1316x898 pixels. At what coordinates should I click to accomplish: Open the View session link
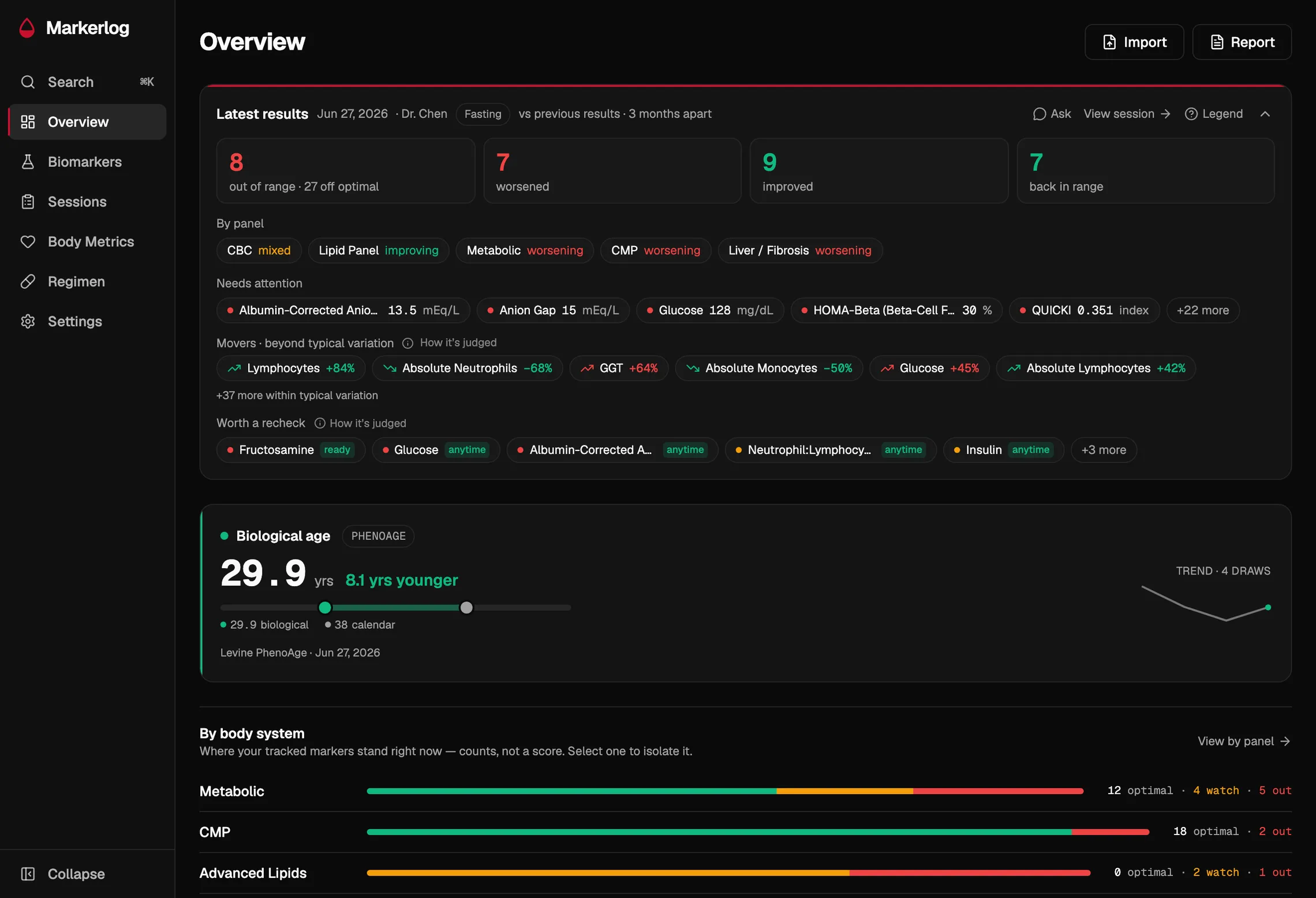(1127, 114)
